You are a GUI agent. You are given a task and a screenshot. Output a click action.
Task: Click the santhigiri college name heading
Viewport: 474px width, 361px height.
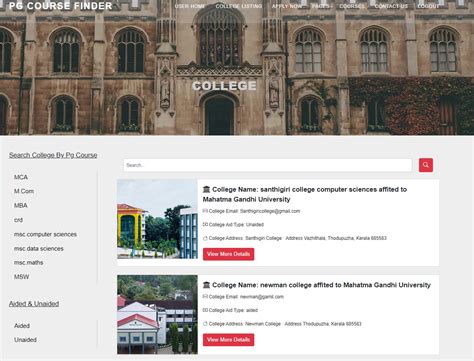coord(305,194)
